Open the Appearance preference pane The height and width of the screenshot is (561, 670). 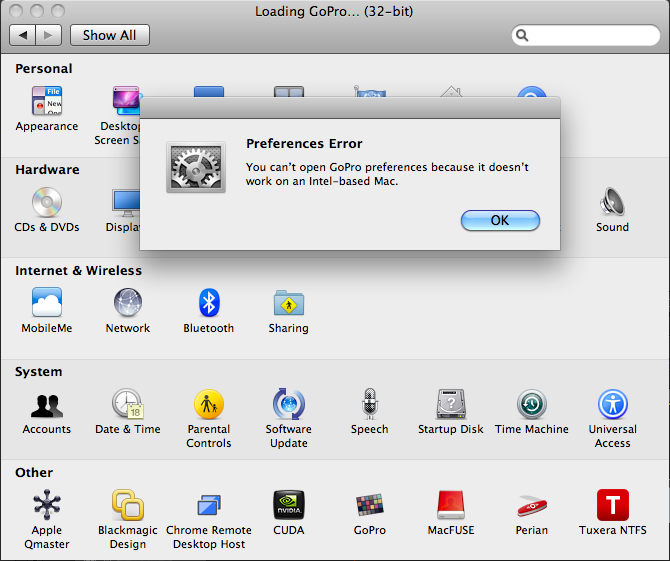point(46,103)
